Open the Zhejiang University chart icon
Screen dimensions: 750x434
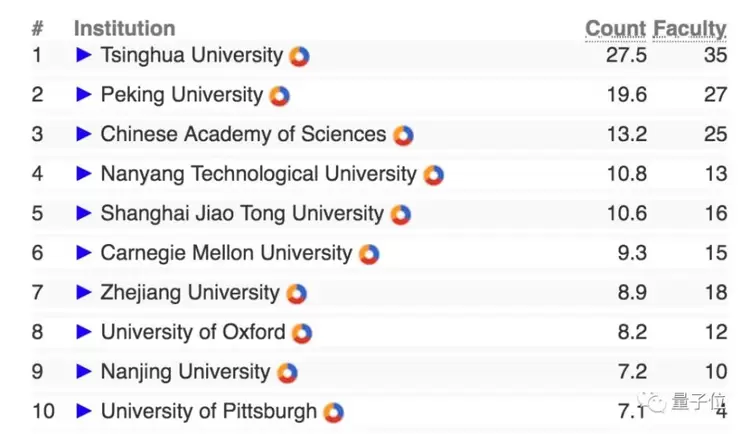tap(296, 294)
